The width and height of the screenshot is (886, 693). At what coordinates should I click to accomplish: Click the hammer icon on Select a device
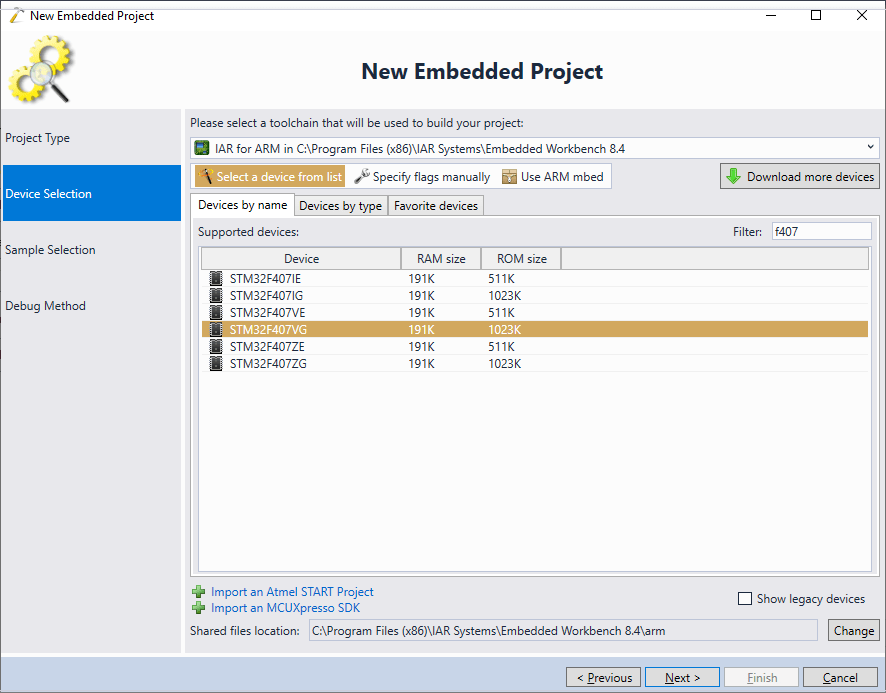[x=205, y=176]
